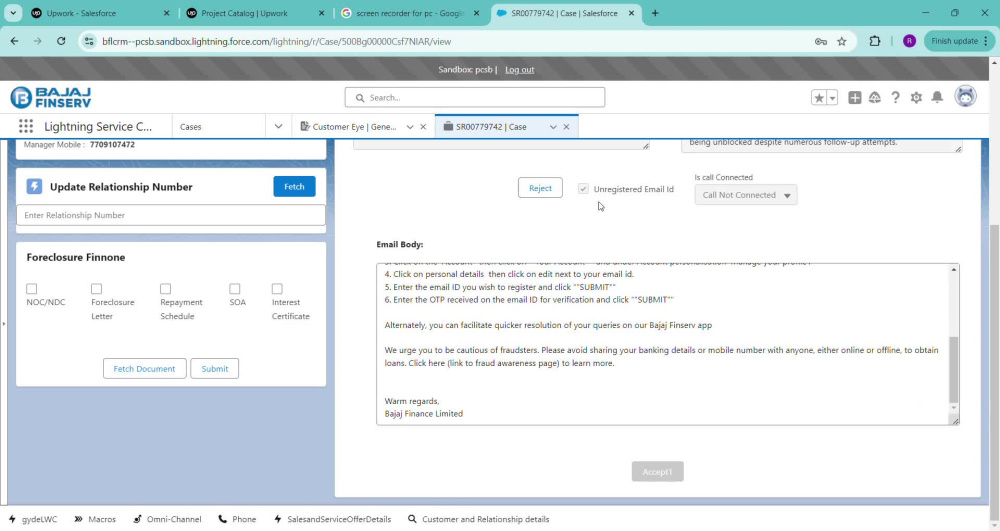Click the Bajaj Finserv logo

click(51, 98)
